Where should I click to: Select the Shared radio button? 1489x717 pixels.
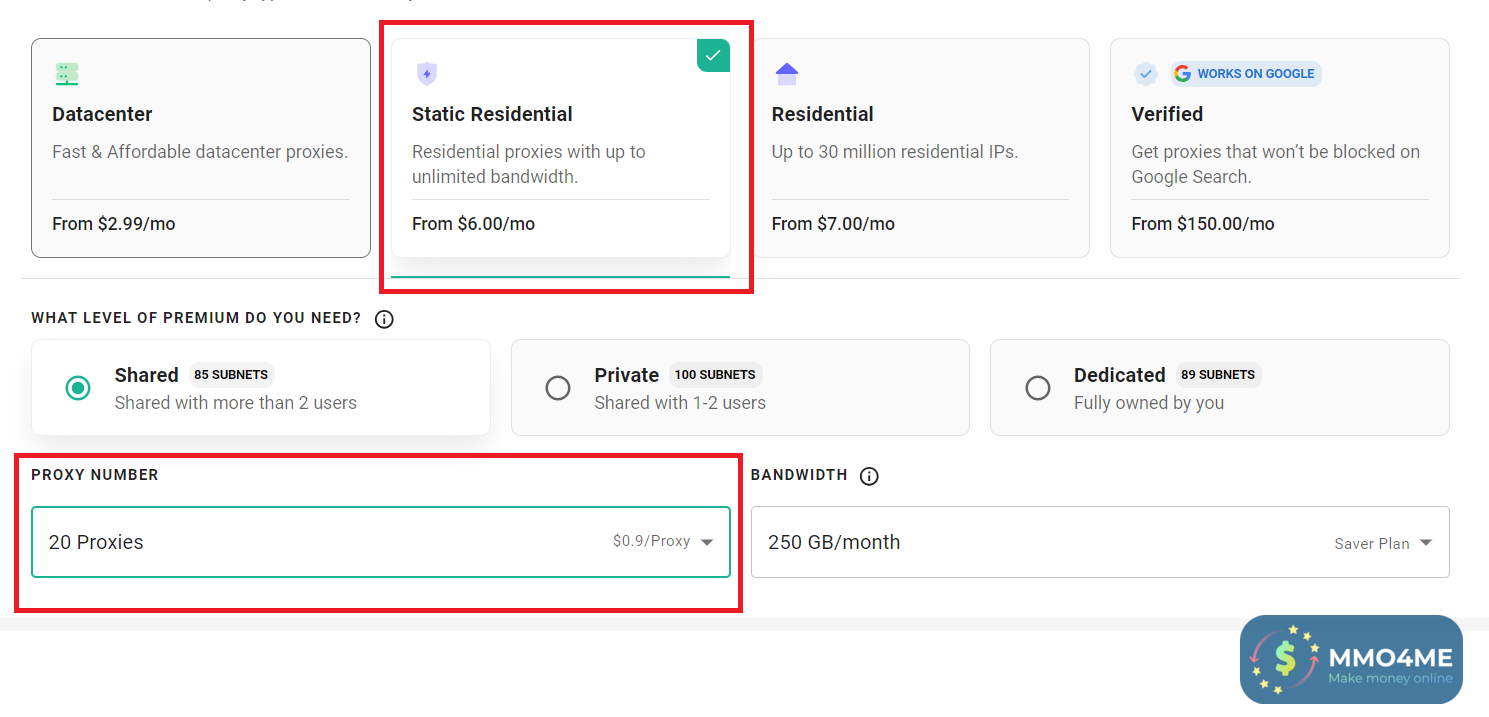[x=78, y=388]
